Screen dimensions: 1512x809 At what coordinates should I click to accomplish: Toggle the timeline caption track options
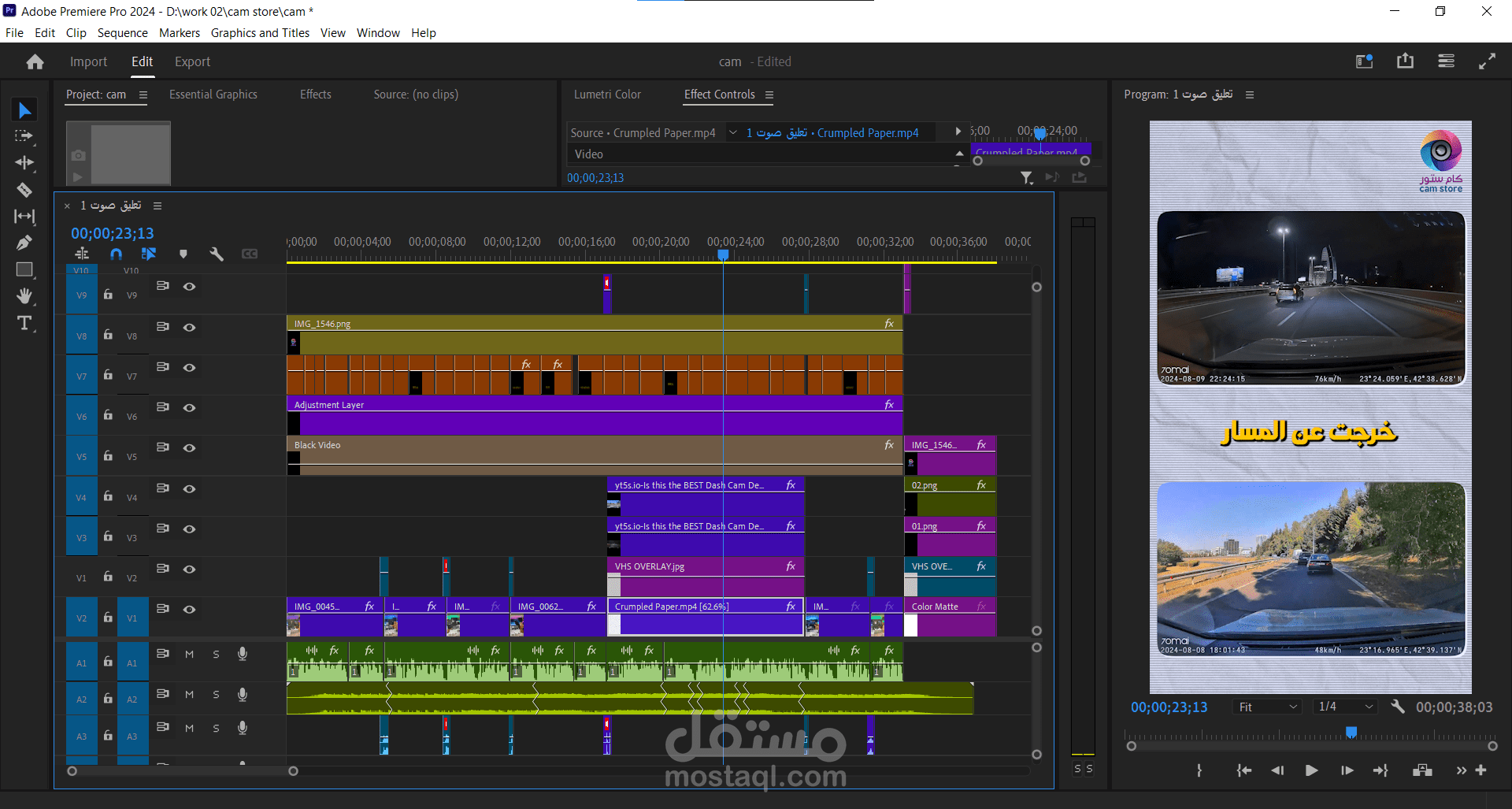click(x=250, y=254)
